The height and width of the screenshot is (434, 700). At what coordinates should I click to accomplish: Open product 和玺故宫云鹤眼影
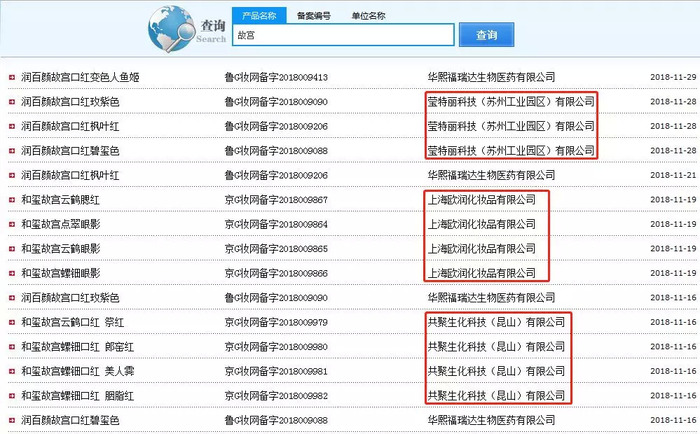click(61, 249)
